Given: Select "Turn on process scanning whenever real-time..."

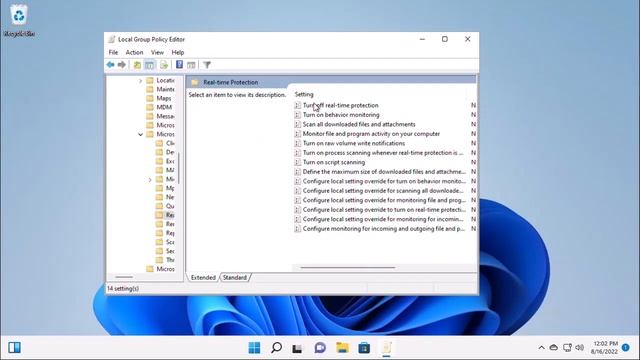Looking at the screenshot, I should (383, 153).
